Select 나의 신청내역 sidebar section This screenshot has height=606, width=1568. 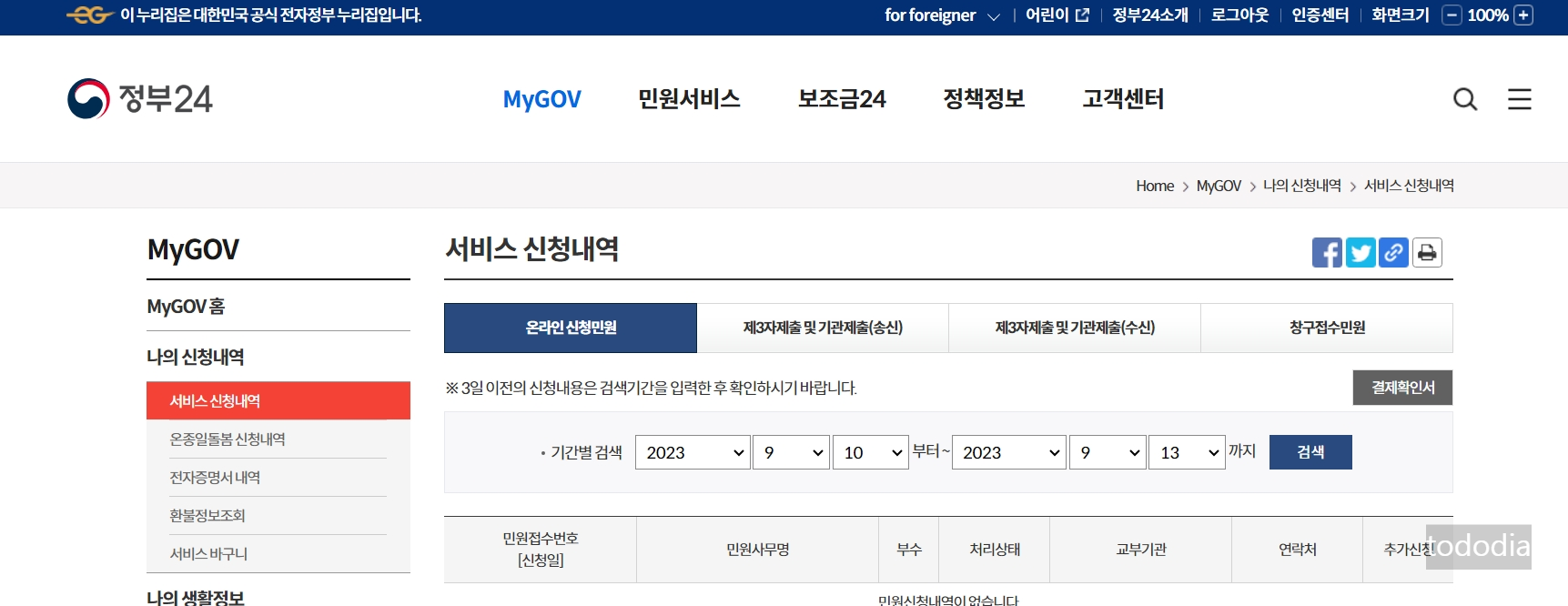196,357
